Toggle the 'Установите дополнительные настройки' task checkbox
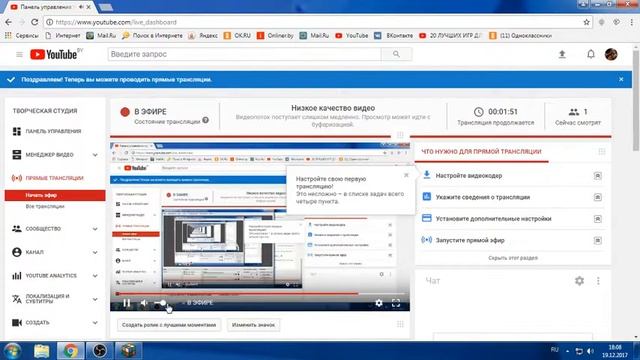Viewport: 640px width, 360px height. point(598,219)
